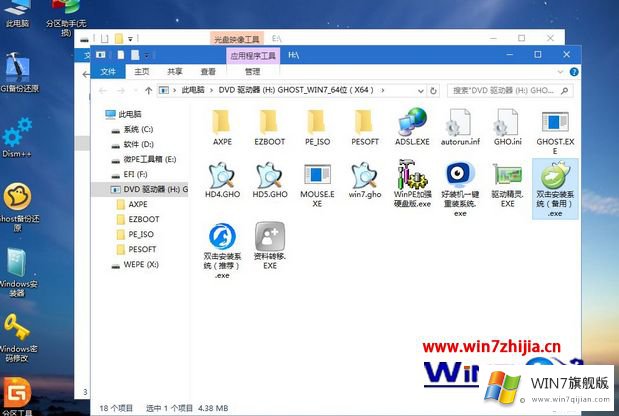Launch the Windows密码修改 key icon

click(x=17, y=337)
